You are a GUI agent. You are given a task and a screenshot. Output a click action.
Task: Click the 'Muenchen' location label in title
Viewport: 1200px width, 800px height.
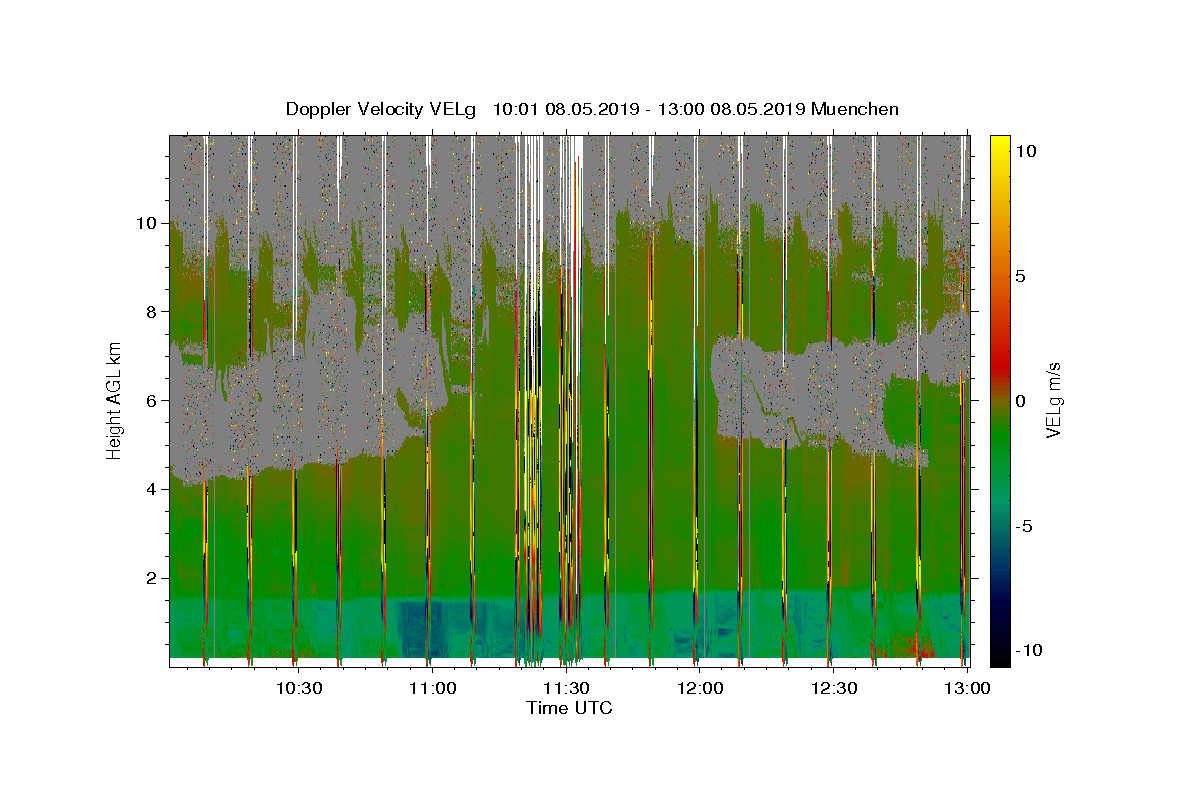pyautogui.click(x=855, y=109)
